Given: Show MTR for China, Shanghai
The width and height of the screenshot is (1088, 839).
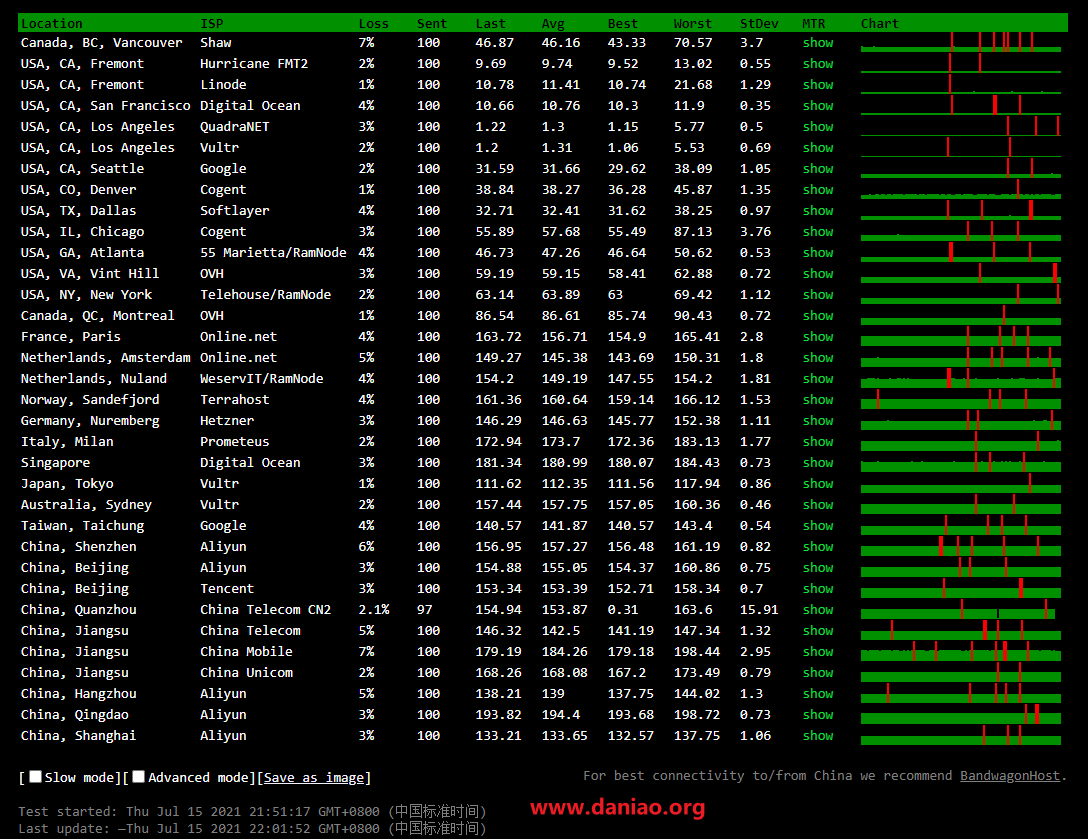Looking at the screenshot, I should [817, 735].
